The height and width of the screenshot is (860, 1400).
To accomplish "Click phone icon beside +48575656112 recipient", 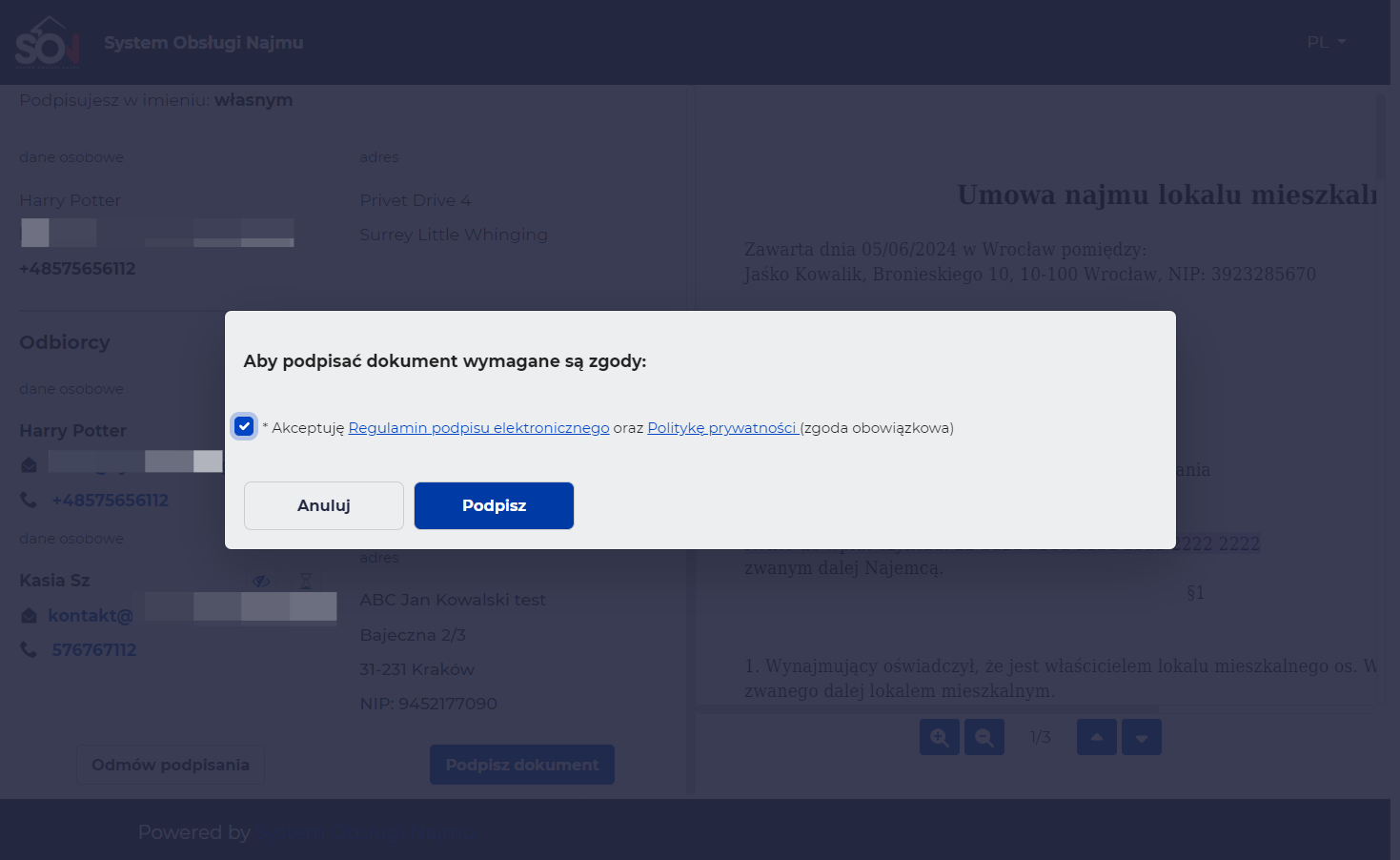I will (x=29, y=500).
